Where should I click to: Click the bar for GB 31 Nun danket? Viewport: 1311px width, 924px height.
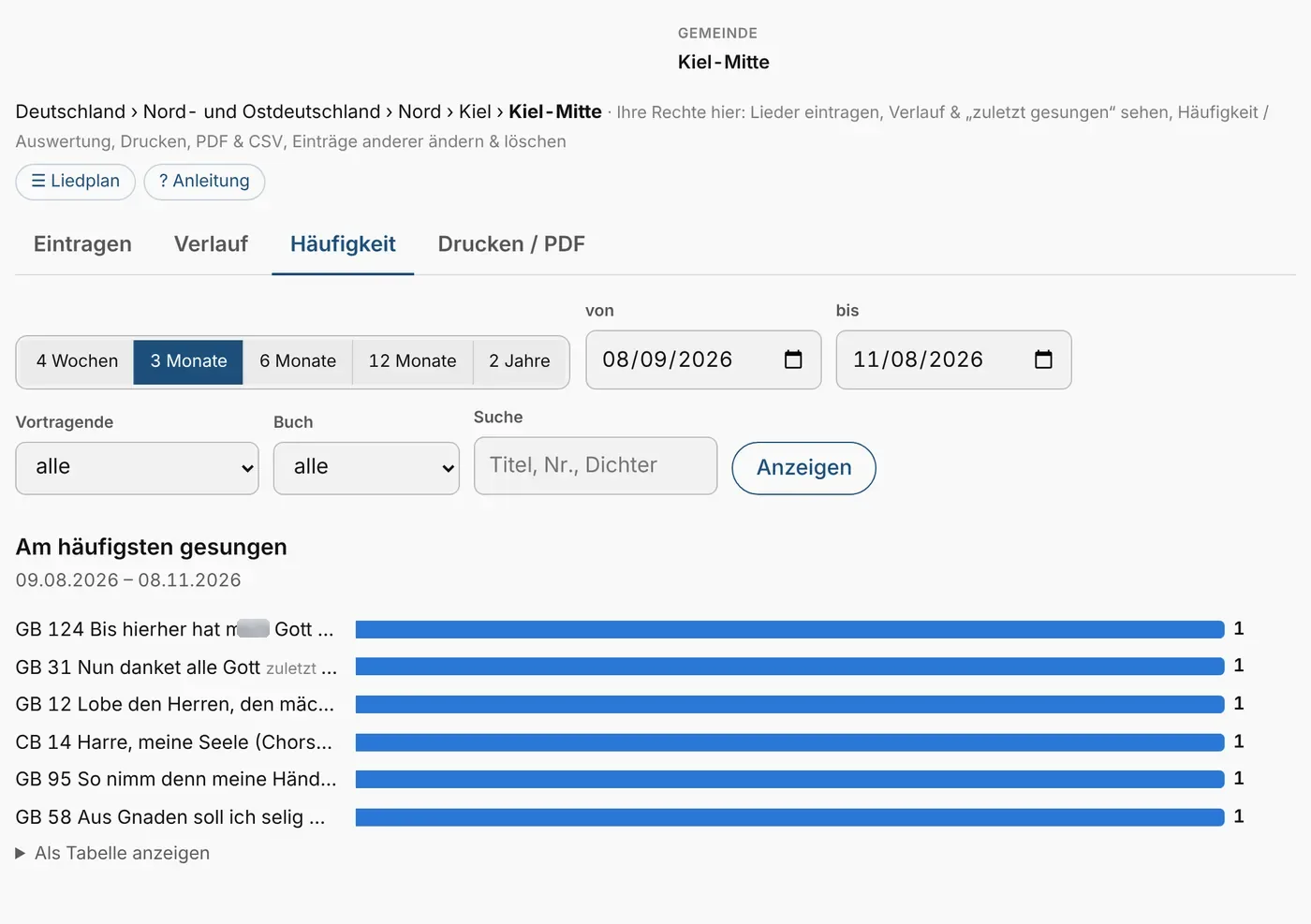(789, 667)
